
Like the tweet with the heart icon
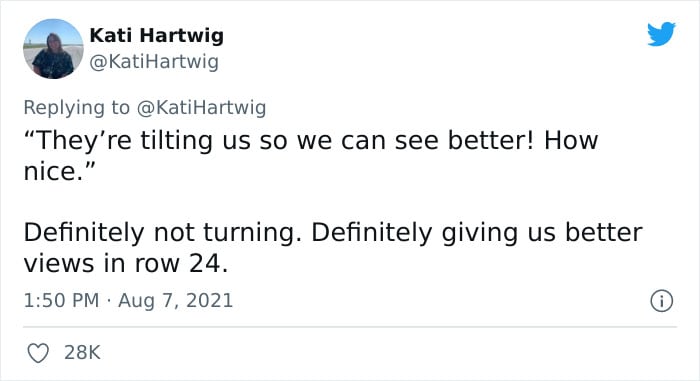pos(38,353)
